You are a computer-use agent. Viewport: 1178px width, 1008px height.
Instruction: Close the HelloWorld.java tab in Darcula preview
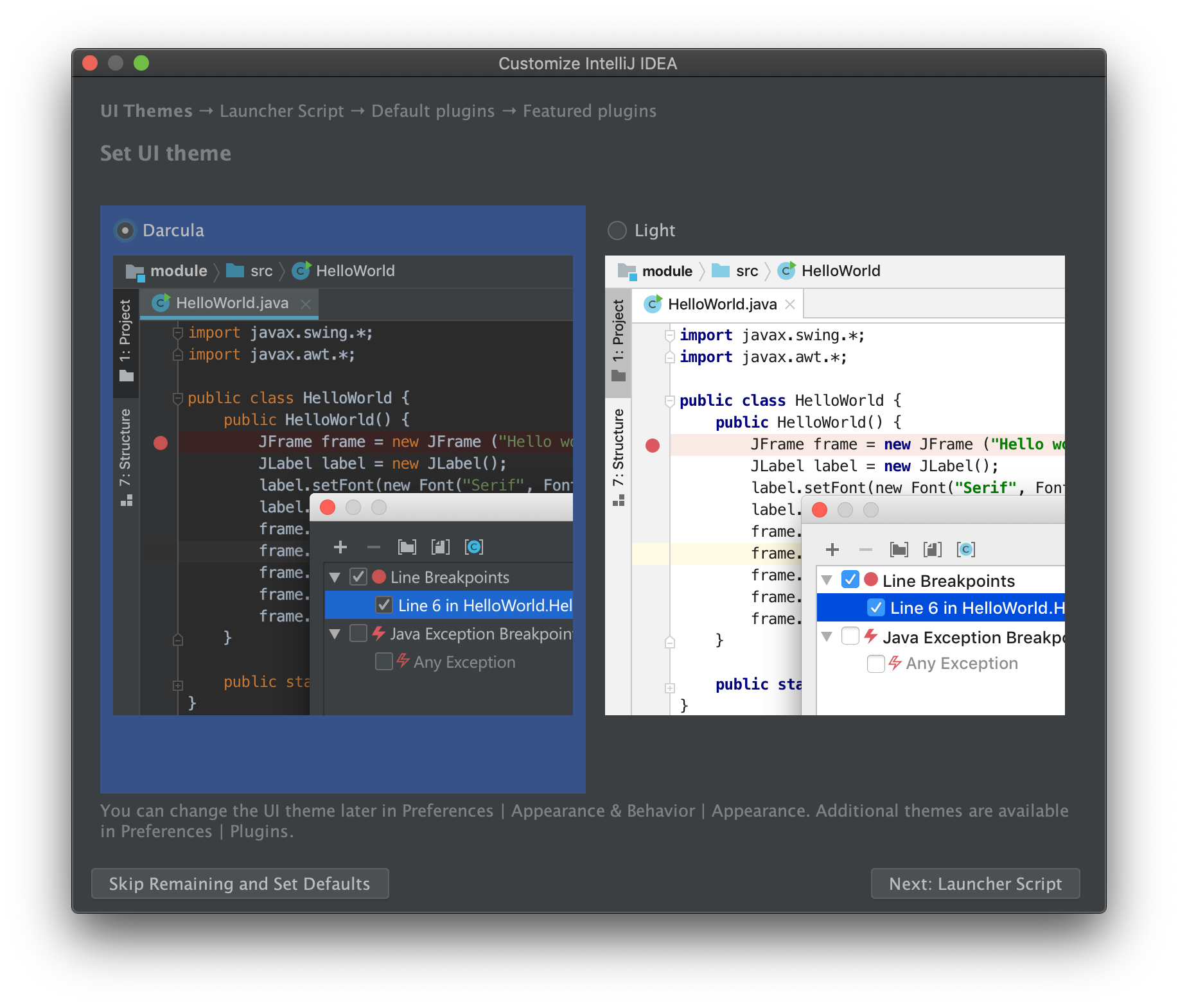[306, 304]
